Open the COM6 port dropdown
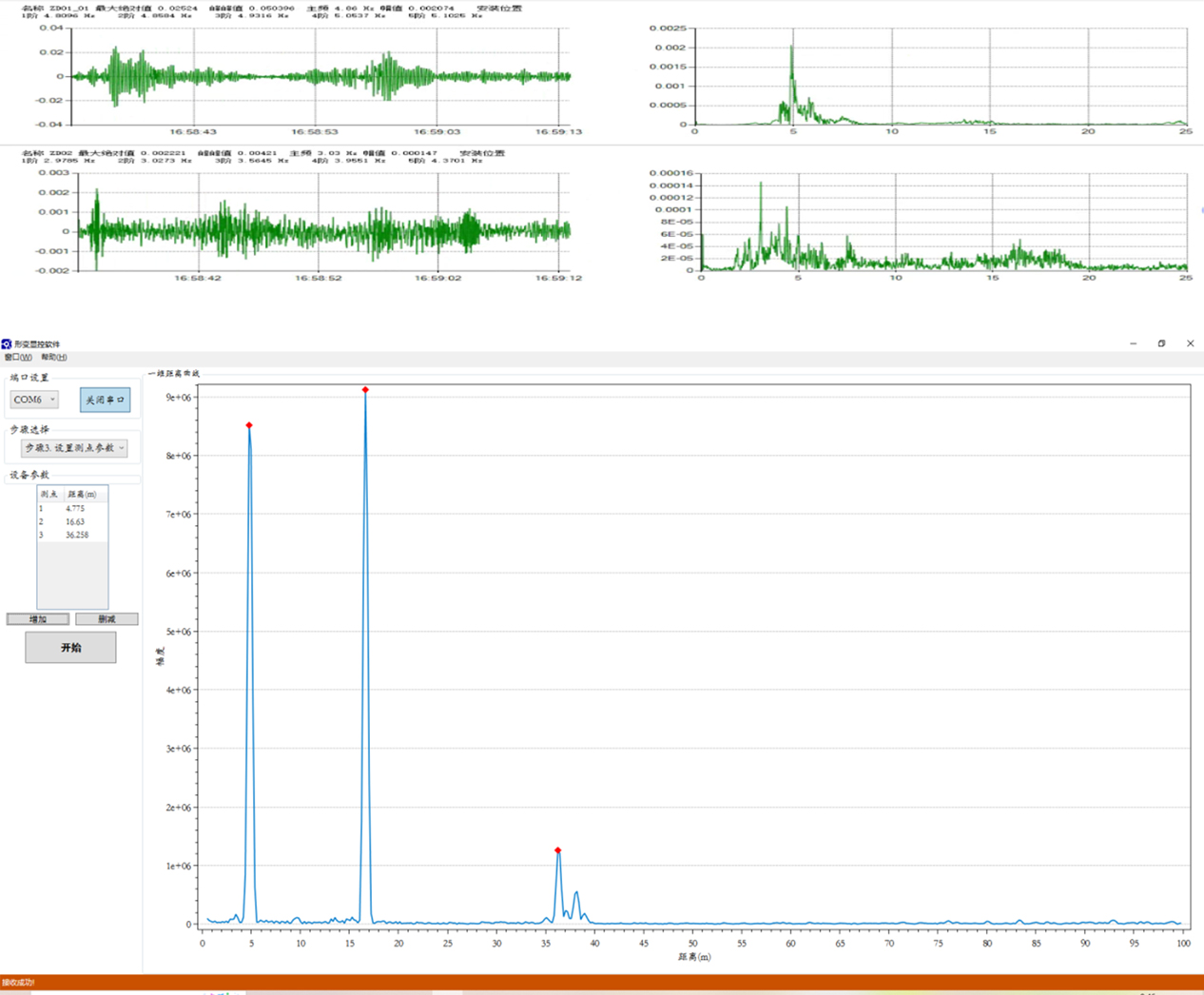The width and height of the screenshot is (1204, 995). [34, 400]
